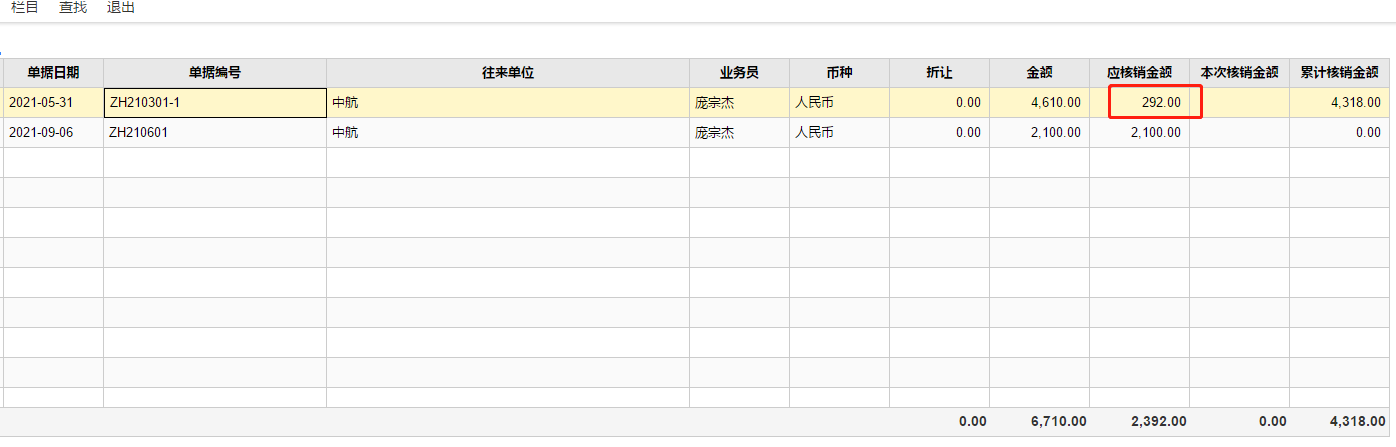Select the 折让 column header

tap(939, 72)
